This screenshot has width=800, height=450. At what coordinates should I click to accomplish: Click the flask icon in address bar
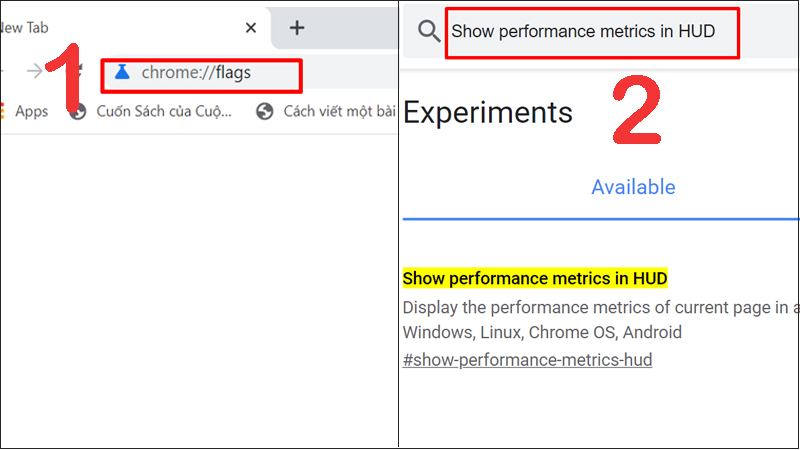[123, 72]
